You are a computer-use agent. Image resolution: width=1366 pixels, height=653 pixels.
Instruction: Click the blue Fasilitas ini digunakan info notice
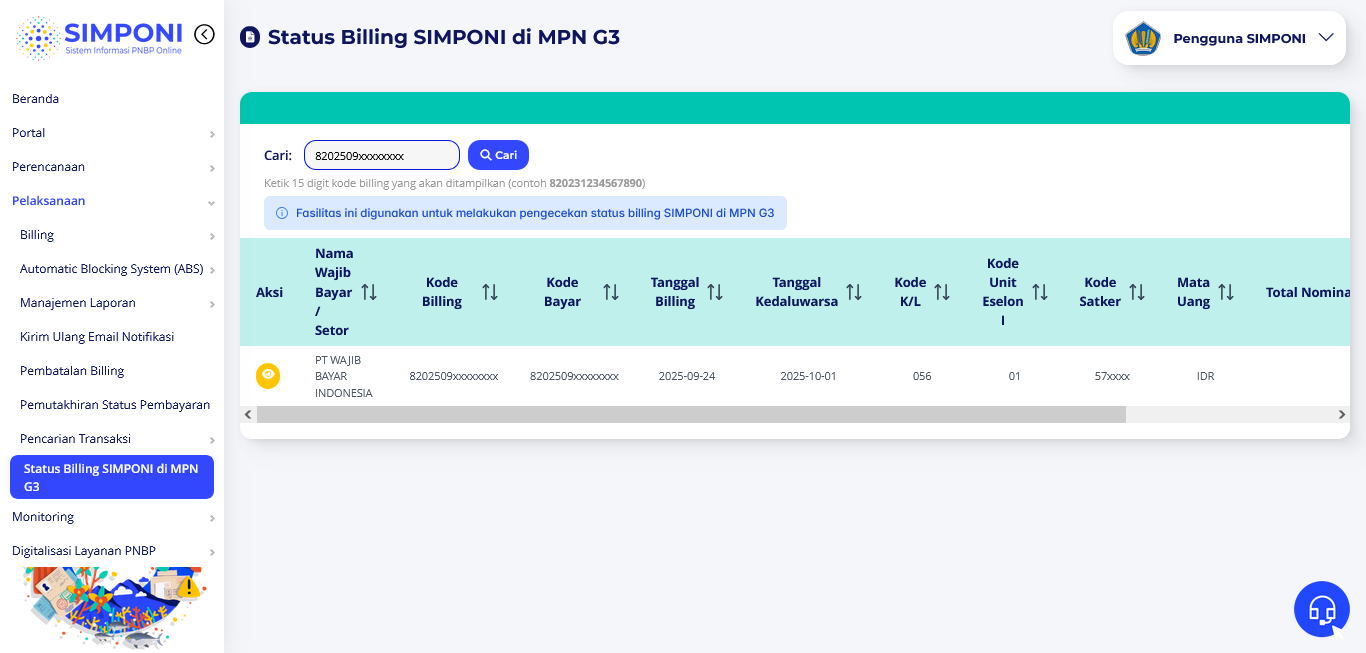click(x=525, y=213)
